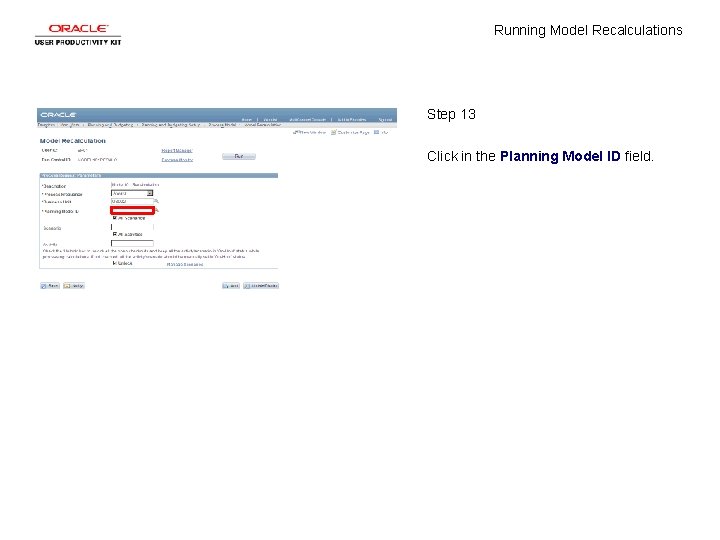Viewport: 720px width, 540px height.
Task: Click the Business Unit lookup magnifier icon
Action: pyautogui.click(x=157, y=201)
